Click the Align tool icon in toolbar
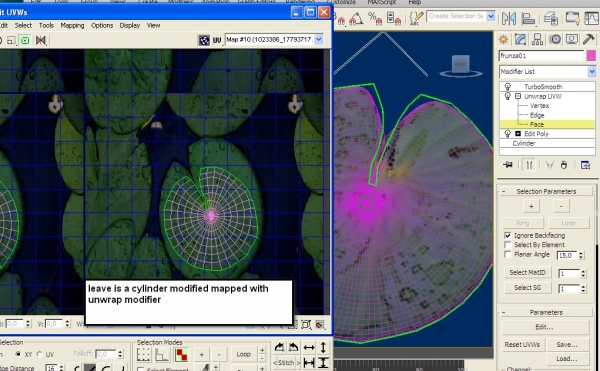 point(528,18)
